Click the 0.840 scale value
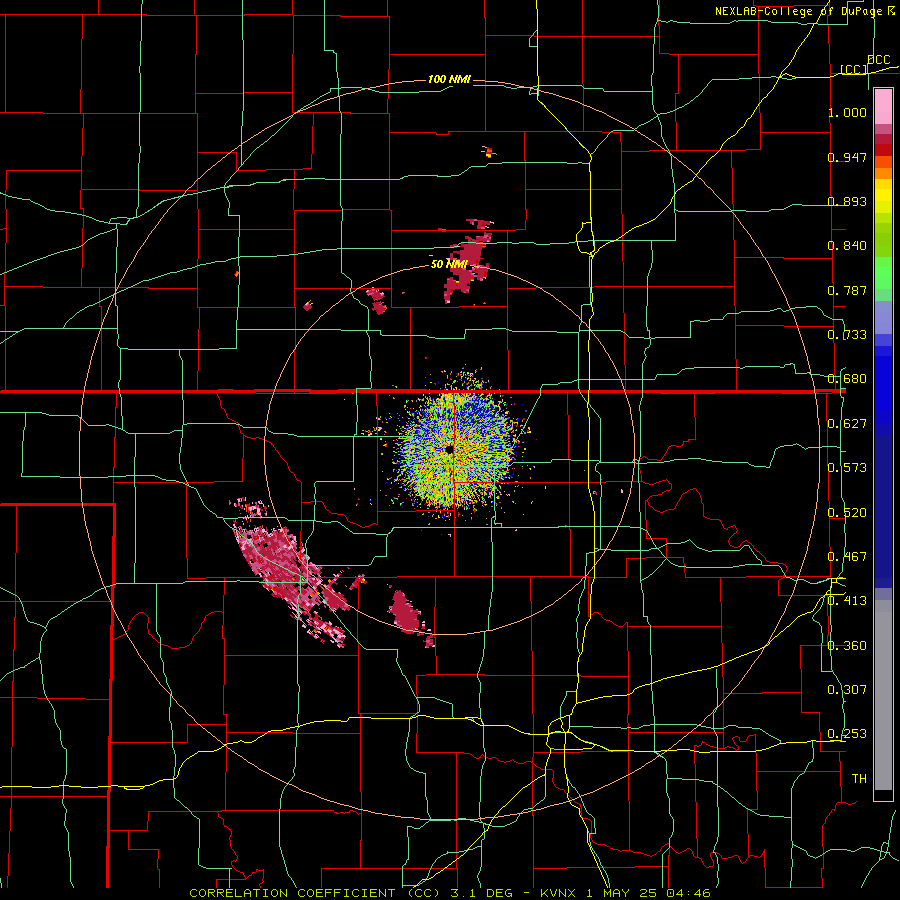The image size is (900, 900). tap(847, 246)
